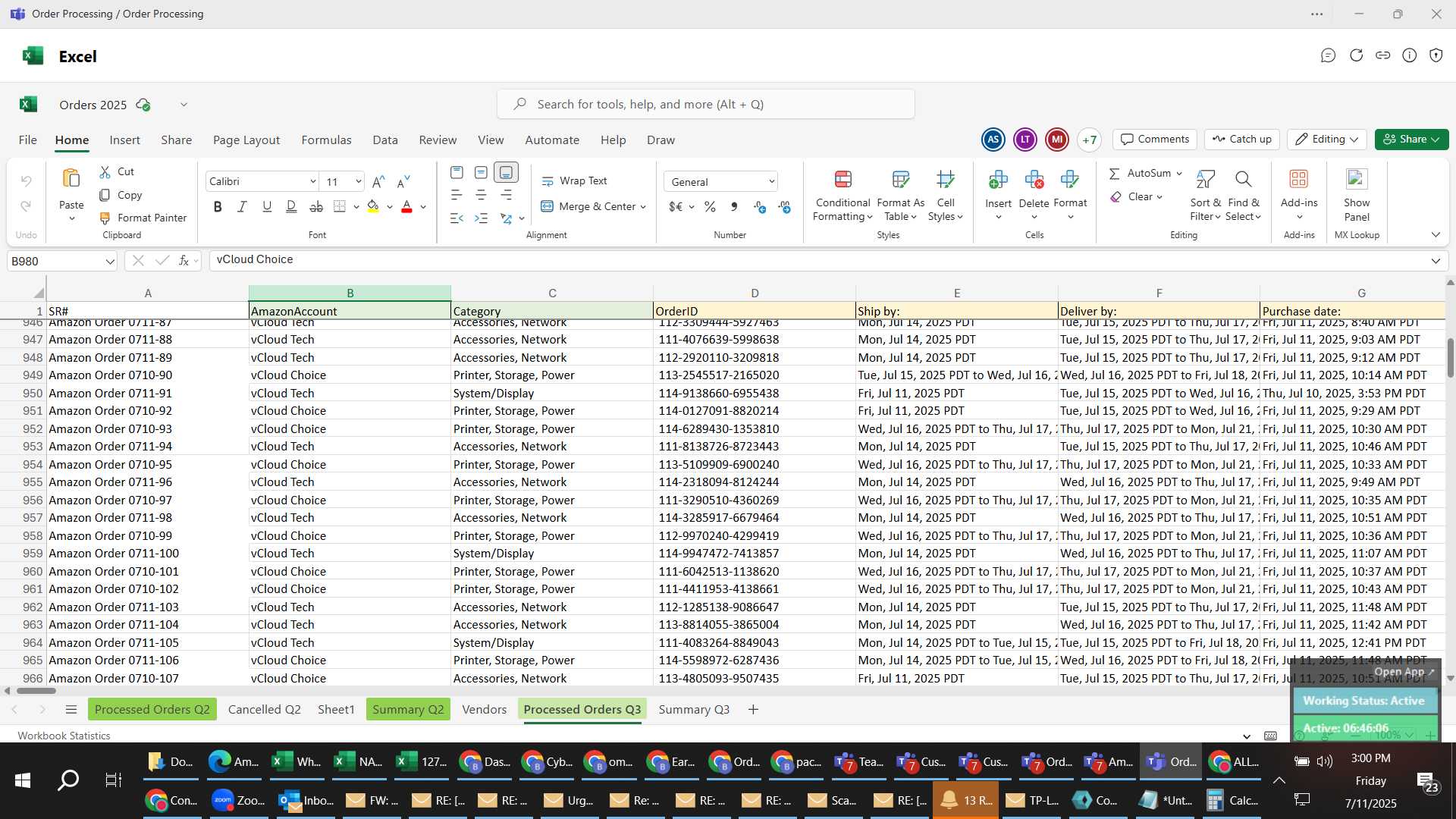Image resolution: width=1456 pixels, height=819 pixels.
Task: Decrease font size with shrink icon
Action: pyautogui.click(x=403, y=181)
